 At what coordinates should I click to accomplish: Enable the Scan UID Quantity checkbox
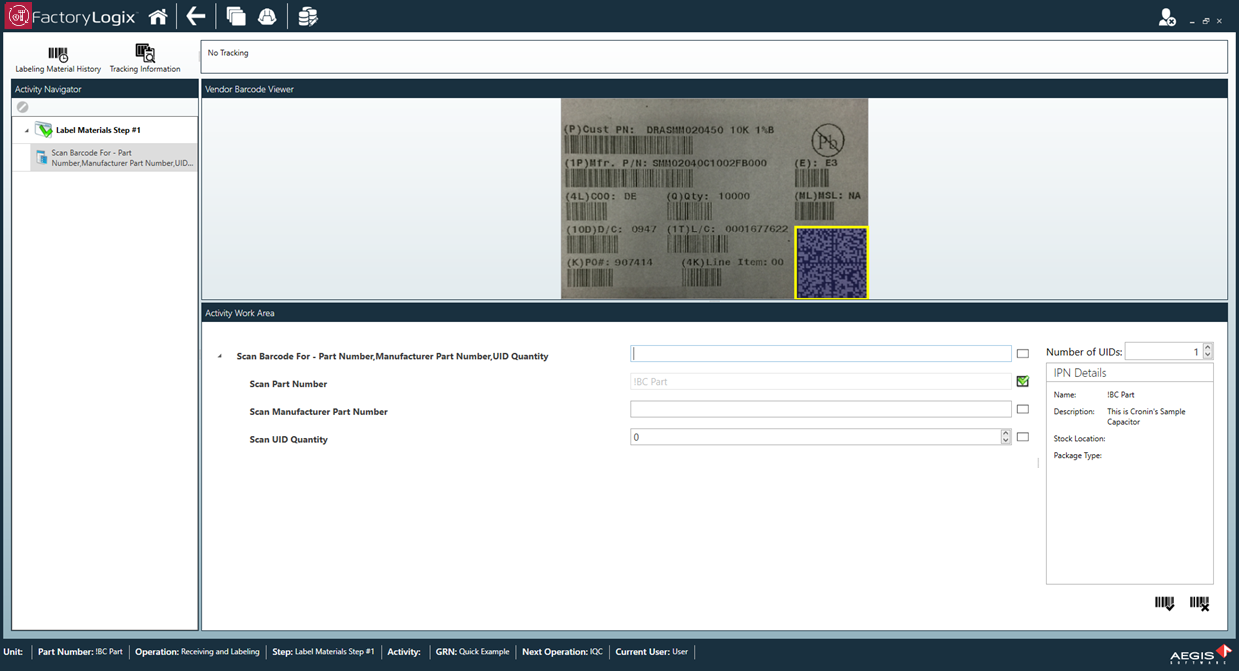pos(1022,436)
